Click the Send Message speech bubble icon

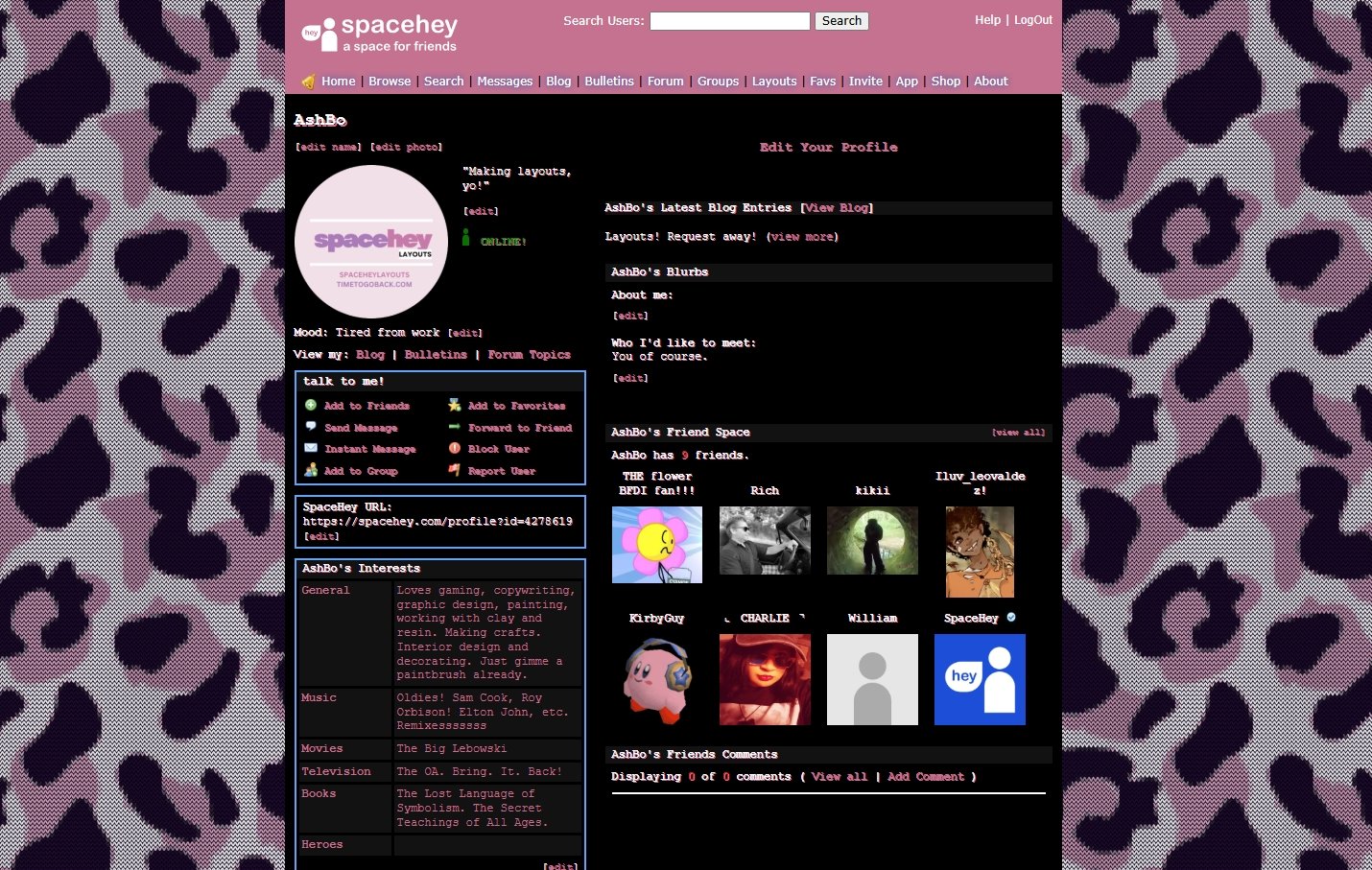311,427
